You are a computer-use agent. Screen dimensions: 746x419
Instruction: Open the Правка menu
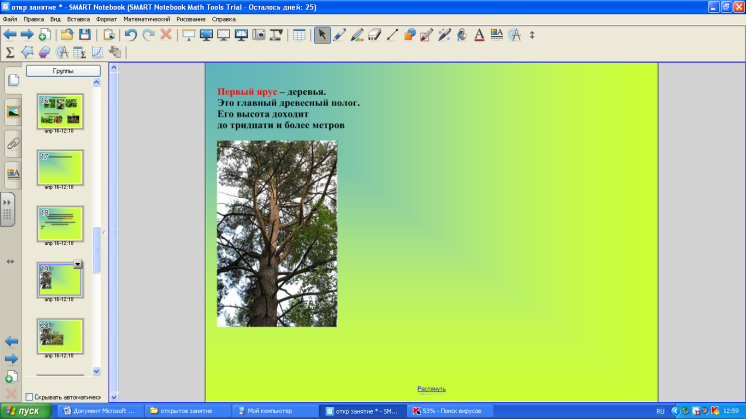tap(34, 19)
